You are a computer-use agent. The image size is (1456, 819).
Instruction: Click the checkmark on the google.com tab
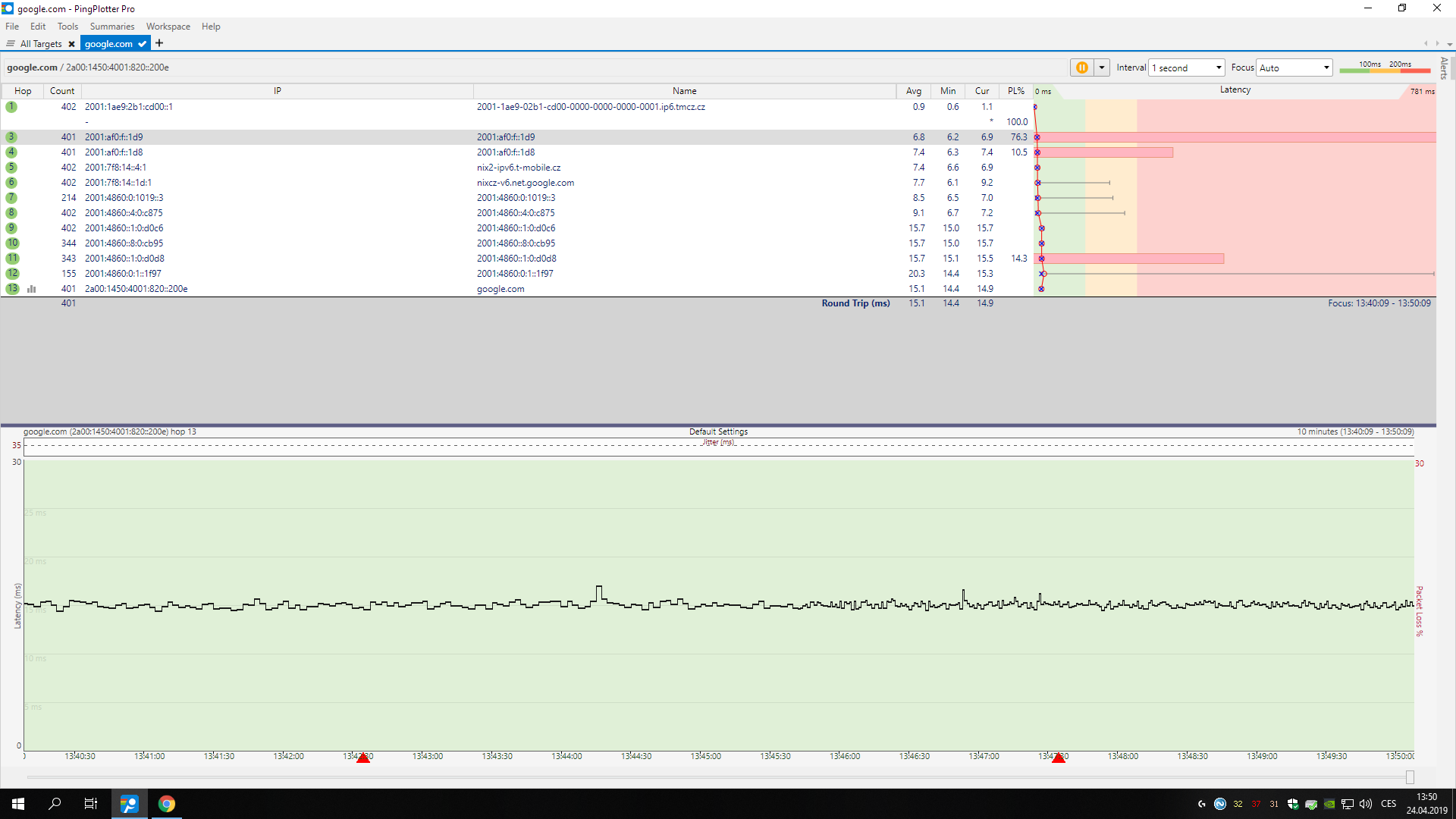click(142, 44)
